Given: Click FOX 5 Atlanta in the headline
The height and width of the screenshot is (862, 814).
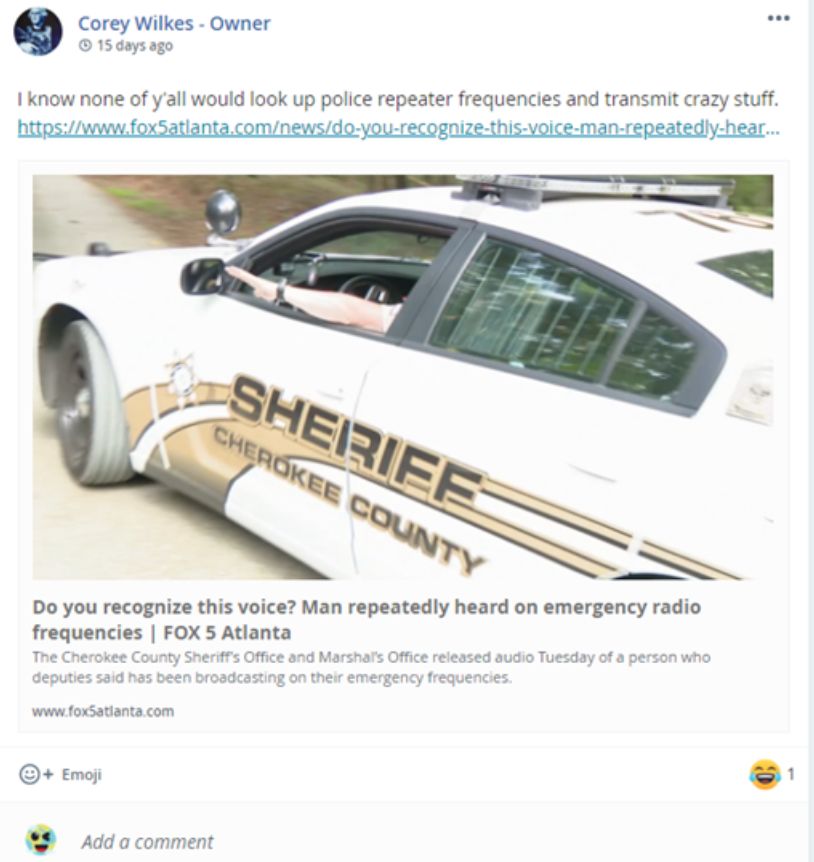Looking at the screenshot, I should (x=227, y=633).
